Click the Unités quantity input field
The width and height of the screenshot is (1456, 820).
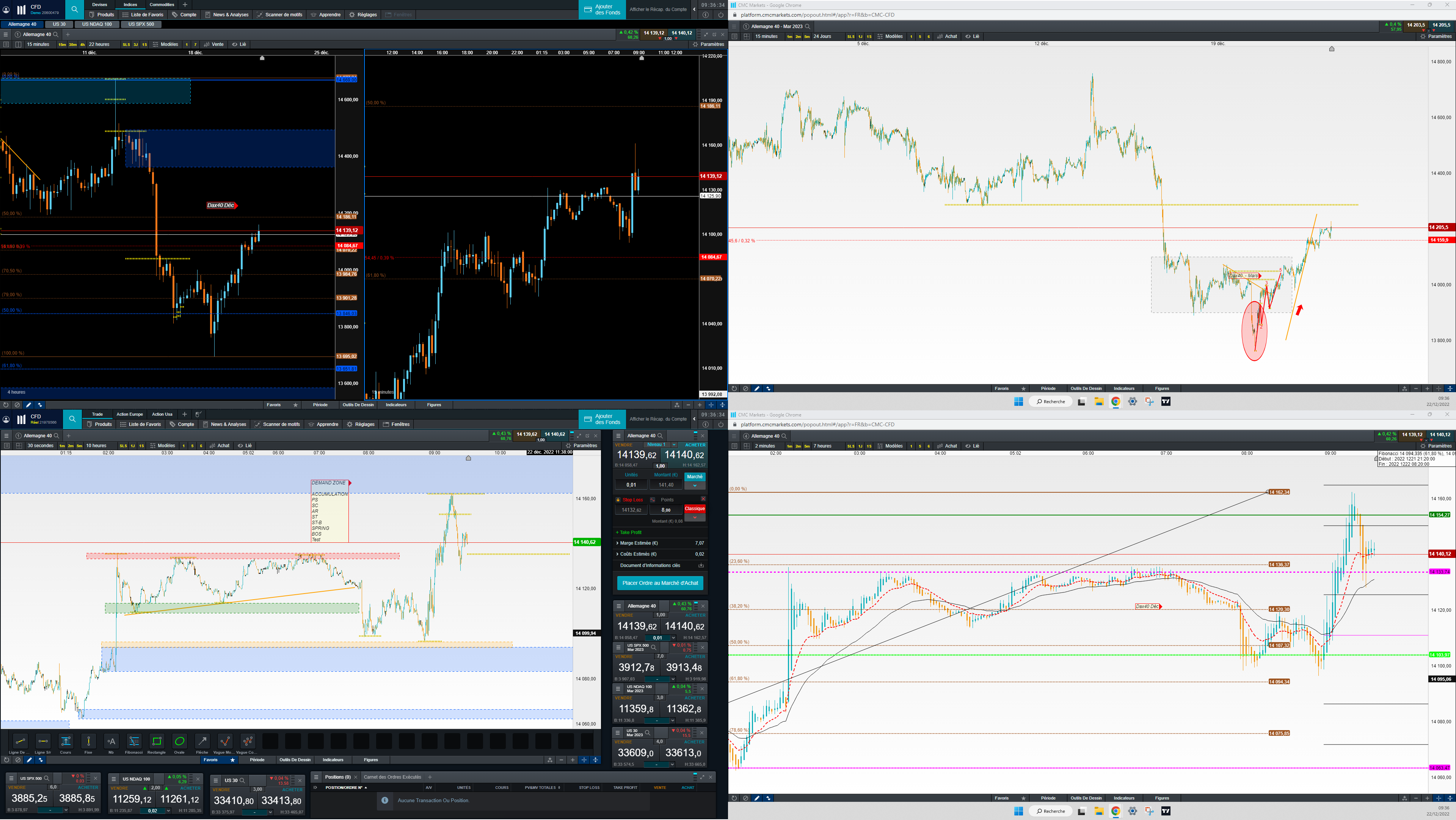(x=631, y=485)
